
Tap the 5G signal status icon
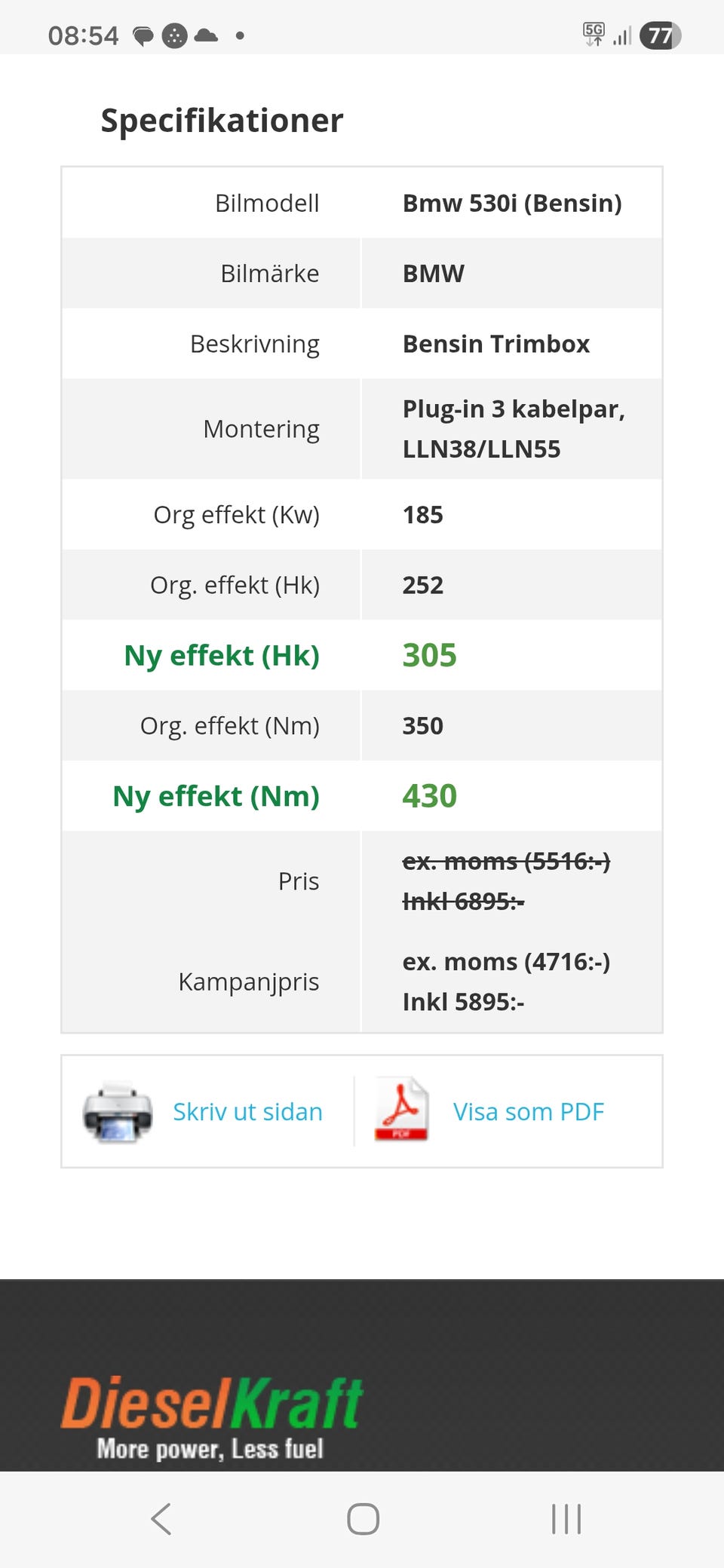pyautogui.click(x=594, y=34)
